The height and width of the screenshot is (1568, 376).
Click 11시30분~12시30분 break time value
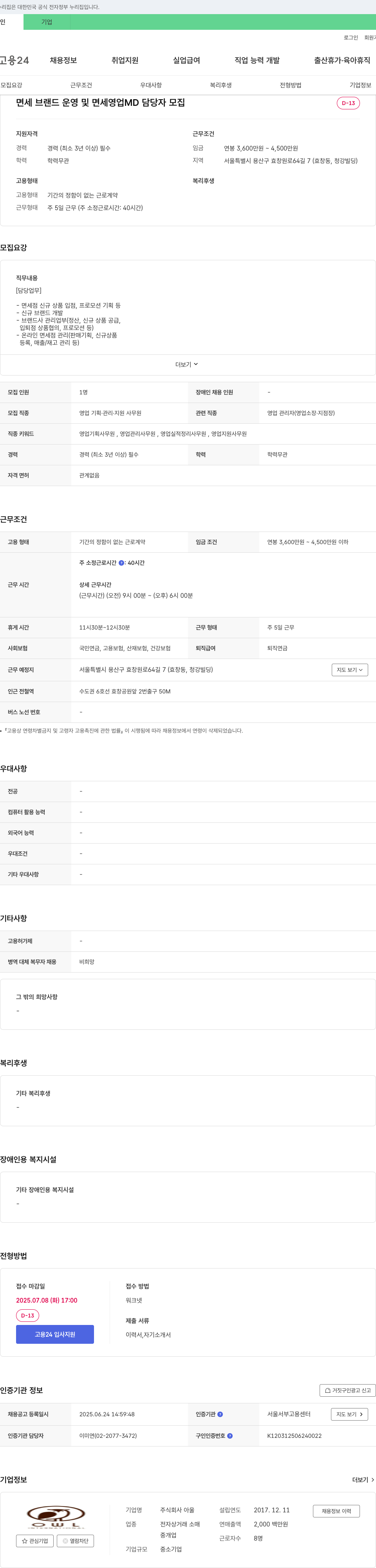[x=105, y=628]
